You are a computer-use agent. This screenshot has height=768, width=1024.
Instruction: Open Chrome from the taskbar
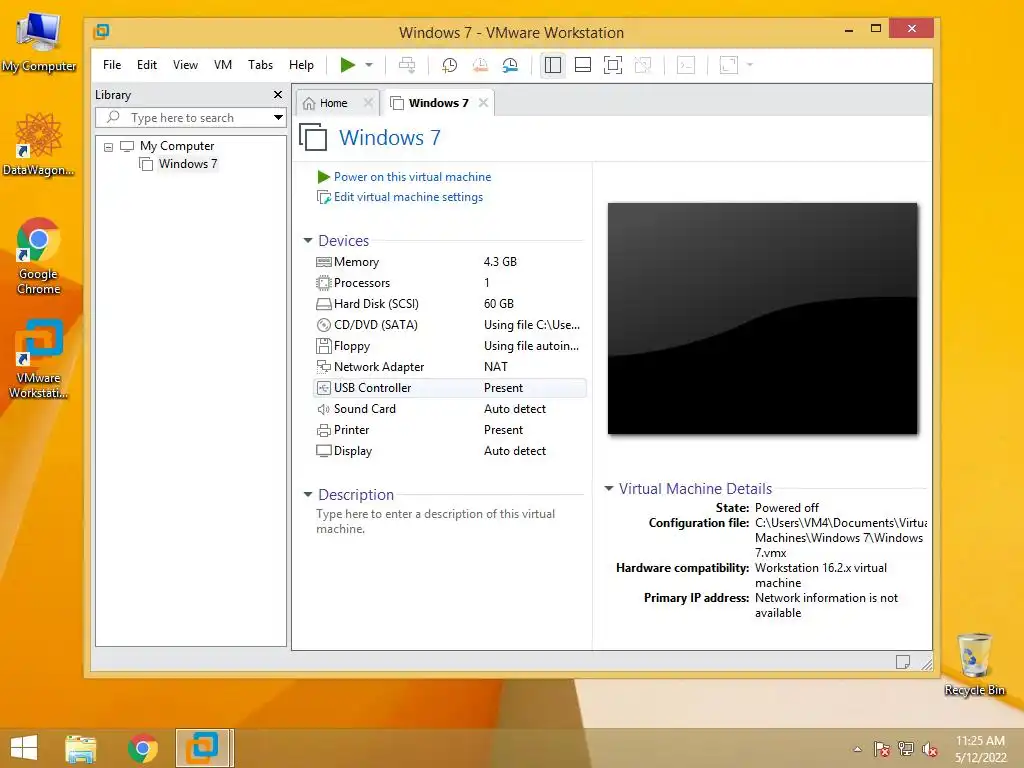click(142, 748)
